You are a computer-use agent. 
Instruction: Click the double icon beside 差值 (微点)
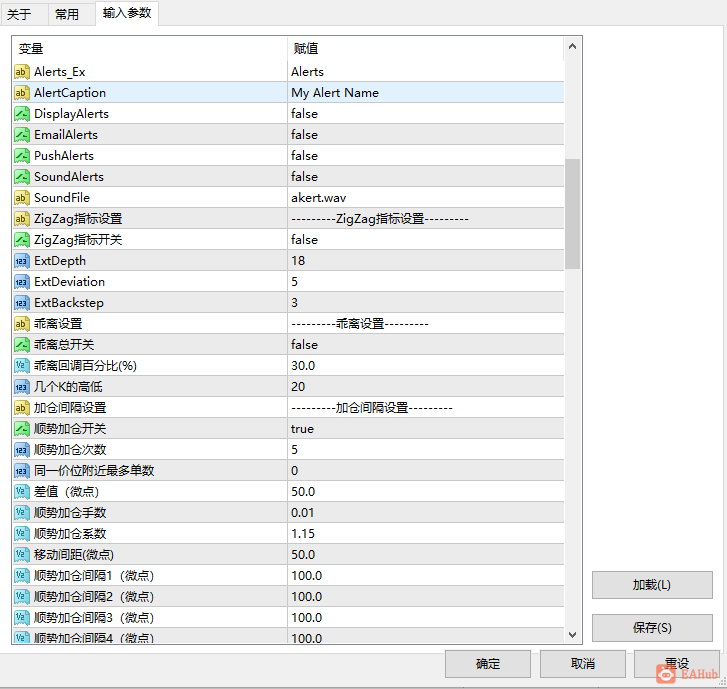(x=22, y=492)
